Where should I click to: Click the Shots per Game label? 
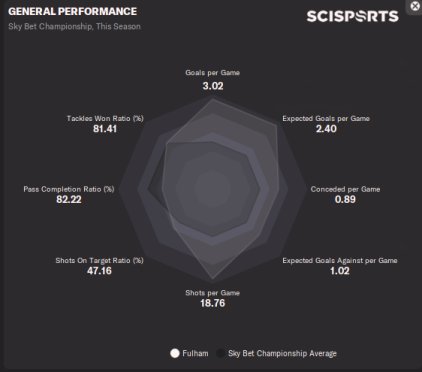coord(212,293)
